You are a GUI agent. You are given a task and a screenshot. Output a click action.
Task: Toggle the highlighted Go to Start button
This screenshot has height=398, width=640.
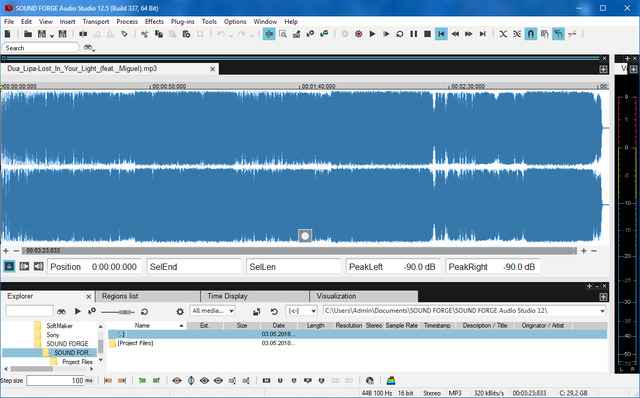click(441, 34)
